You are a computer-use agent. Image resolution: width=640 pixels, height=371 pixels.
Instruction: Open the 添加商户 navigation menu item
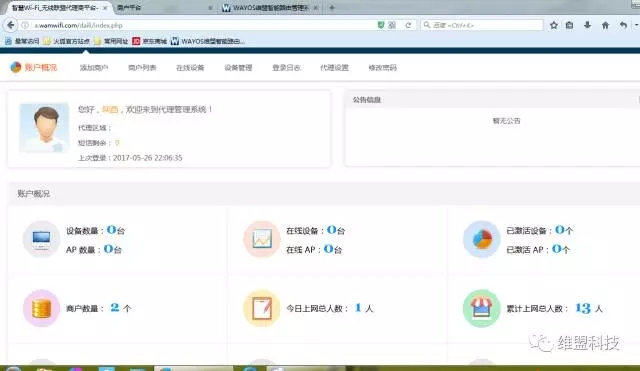(x=94, y=68)
